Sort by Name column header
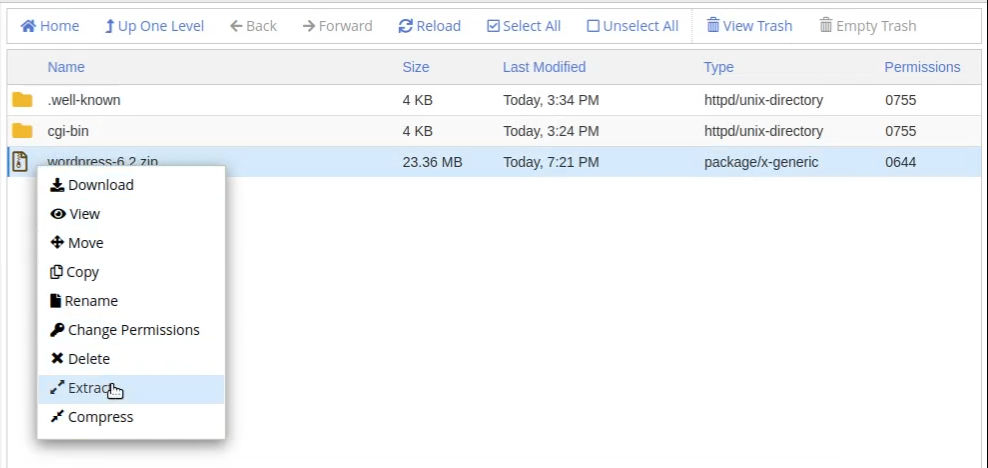988x468 pixels. coord(66,67)
